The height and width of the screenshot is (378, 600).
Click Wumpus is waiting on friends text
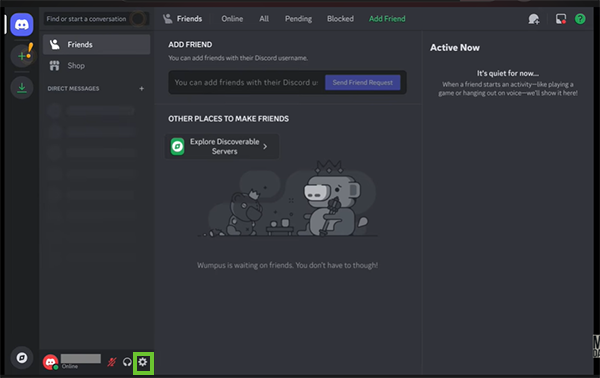pos(287,265)
